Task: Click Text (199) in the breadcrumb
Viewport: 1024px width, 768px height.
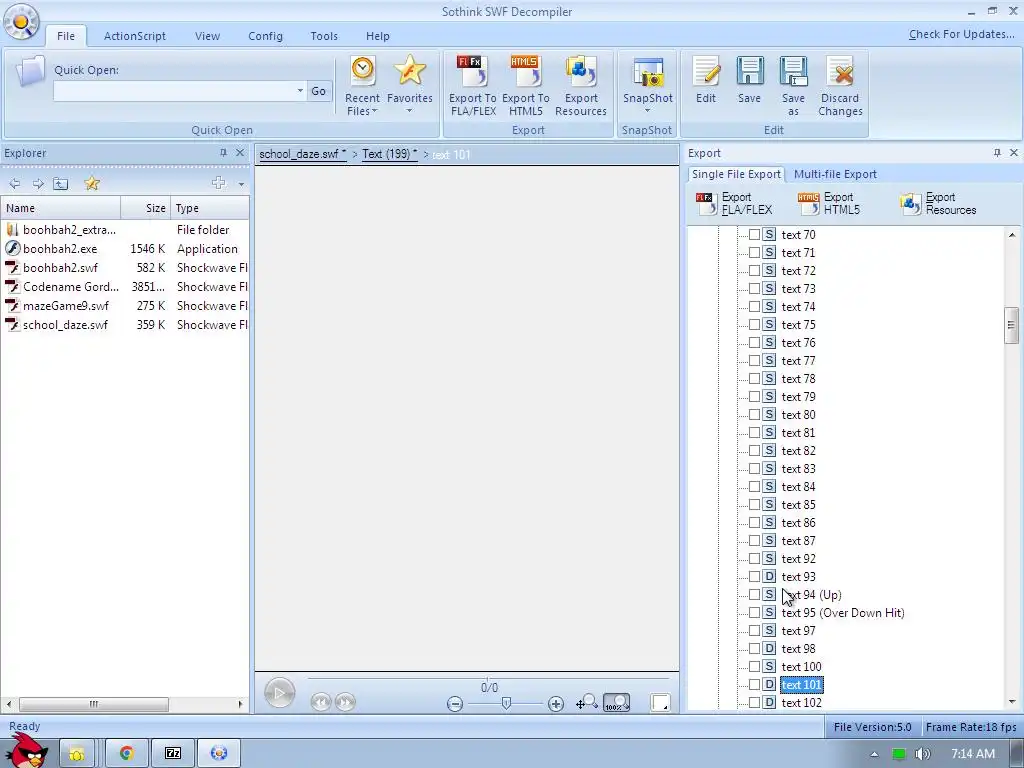Action: [x=389, y=154]
